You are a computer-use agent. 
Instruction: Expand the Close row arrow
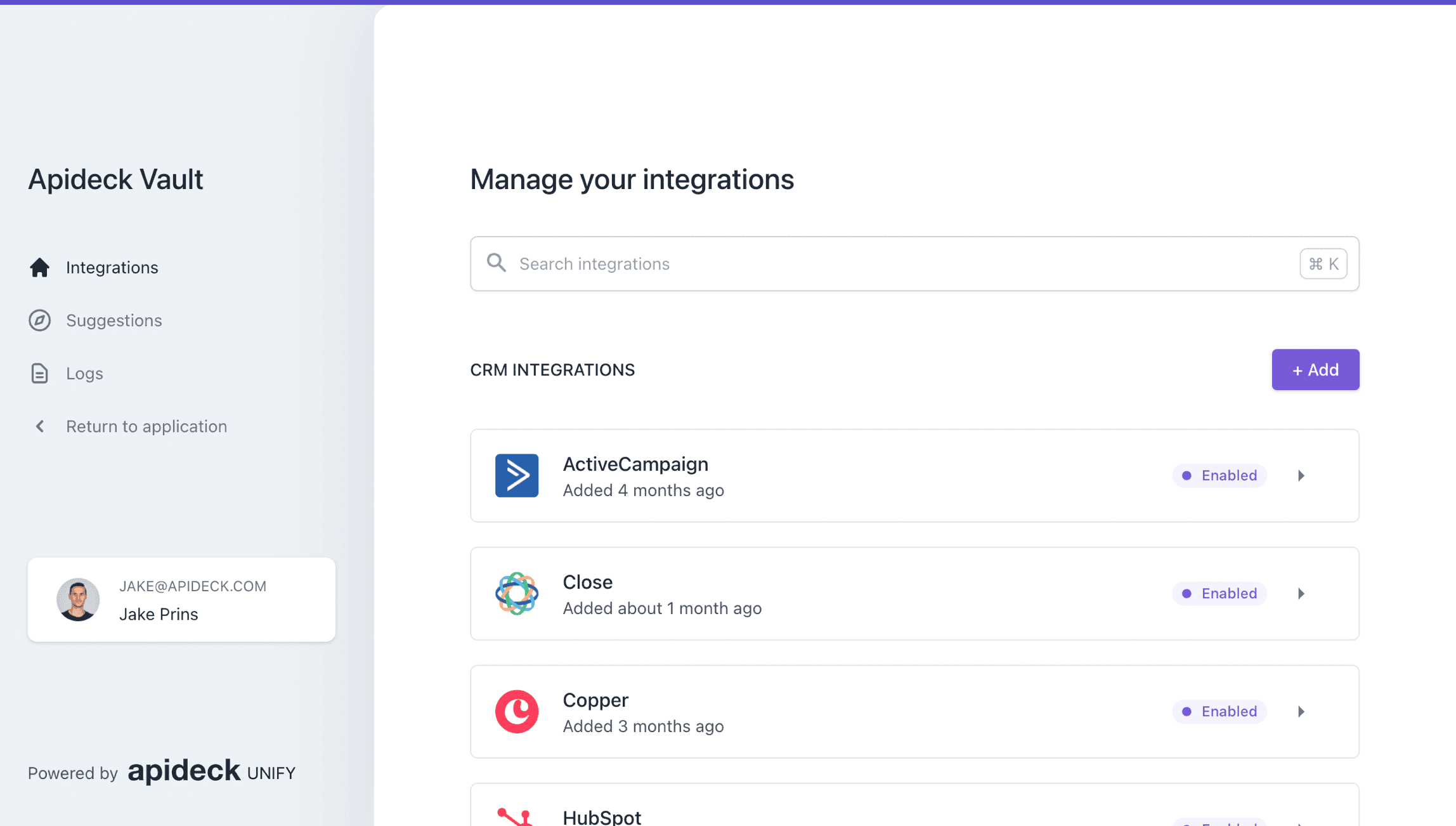(x=1301, y=593)
